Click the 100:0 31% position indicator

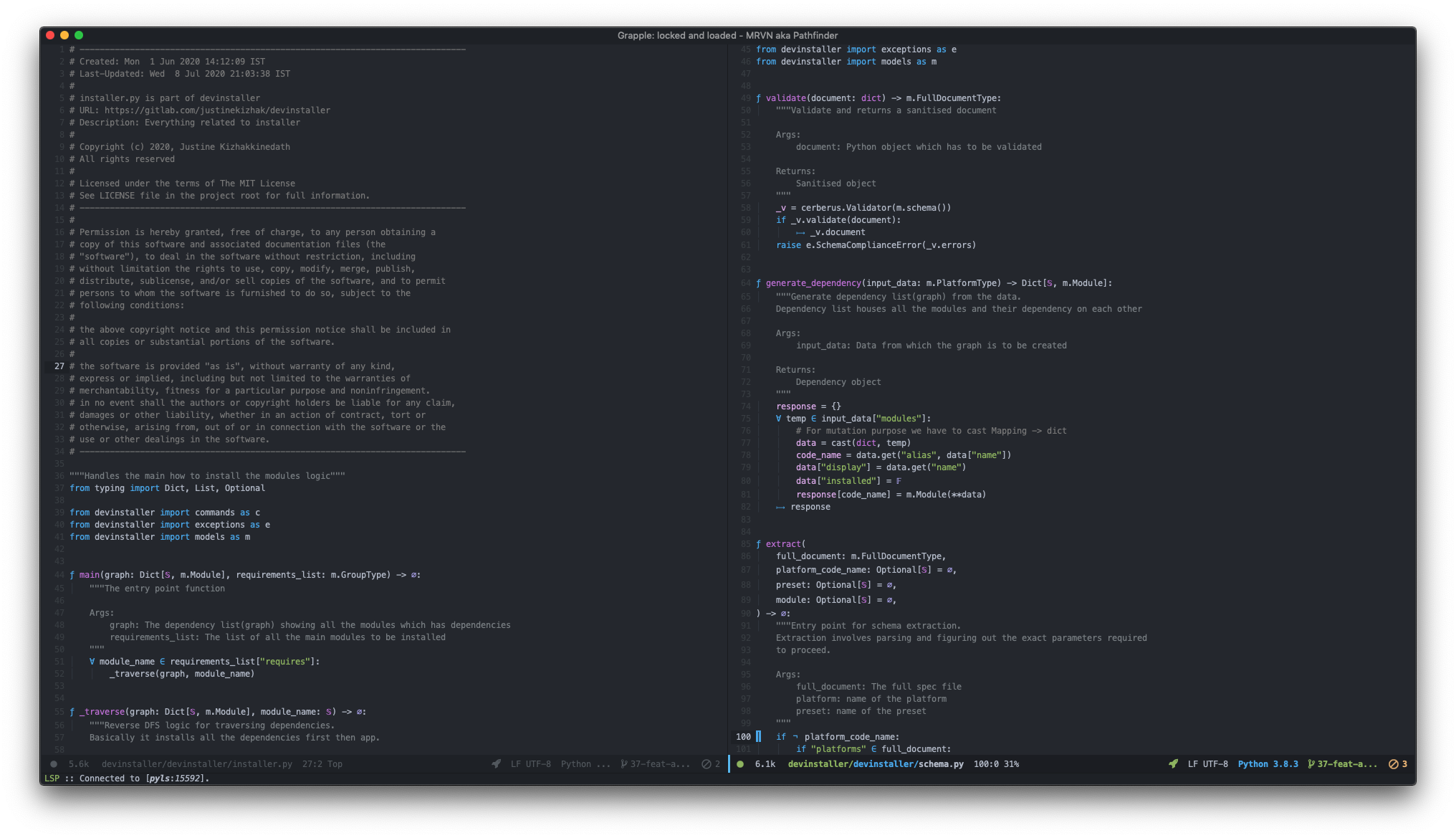996,764
